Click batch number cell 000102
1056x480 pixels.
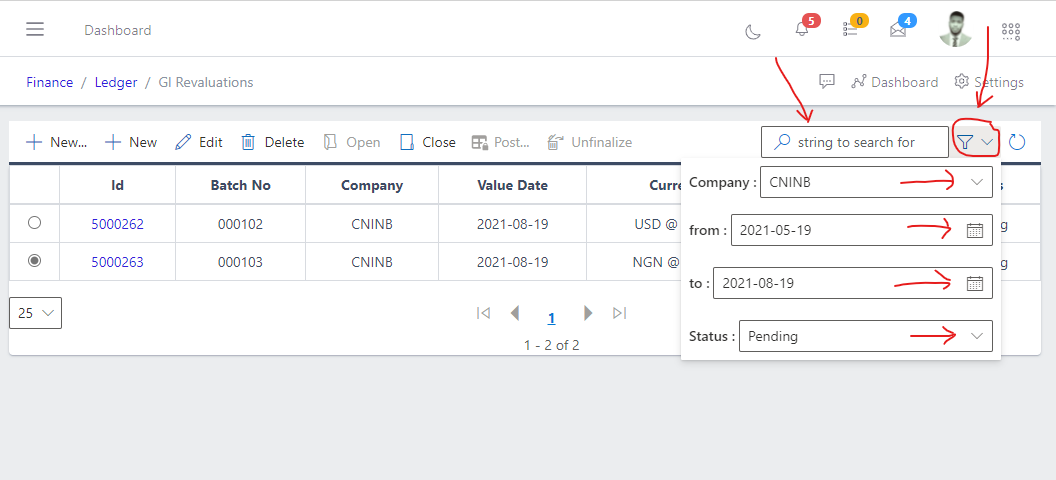click(x=240, y=224)
